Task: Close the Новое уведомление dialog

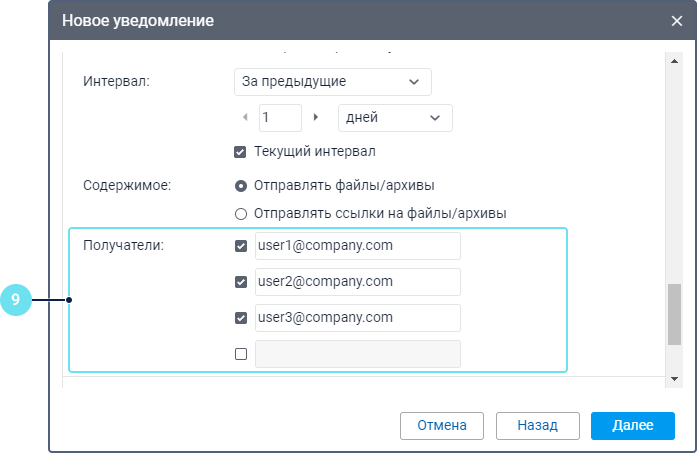Action: [676, 20]
